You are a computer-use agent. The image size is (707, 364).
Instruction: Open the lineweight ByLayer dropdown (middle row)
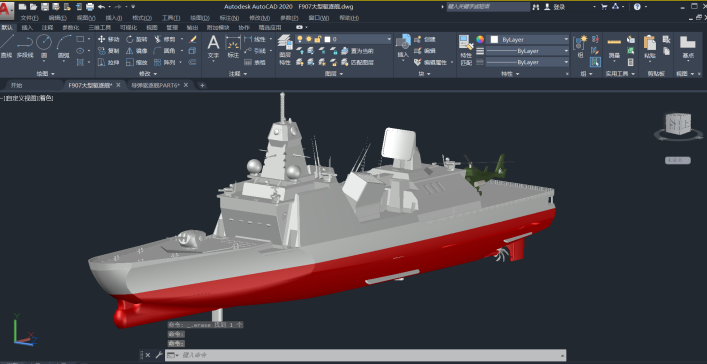pyautogui.click(x=527, y=51)
